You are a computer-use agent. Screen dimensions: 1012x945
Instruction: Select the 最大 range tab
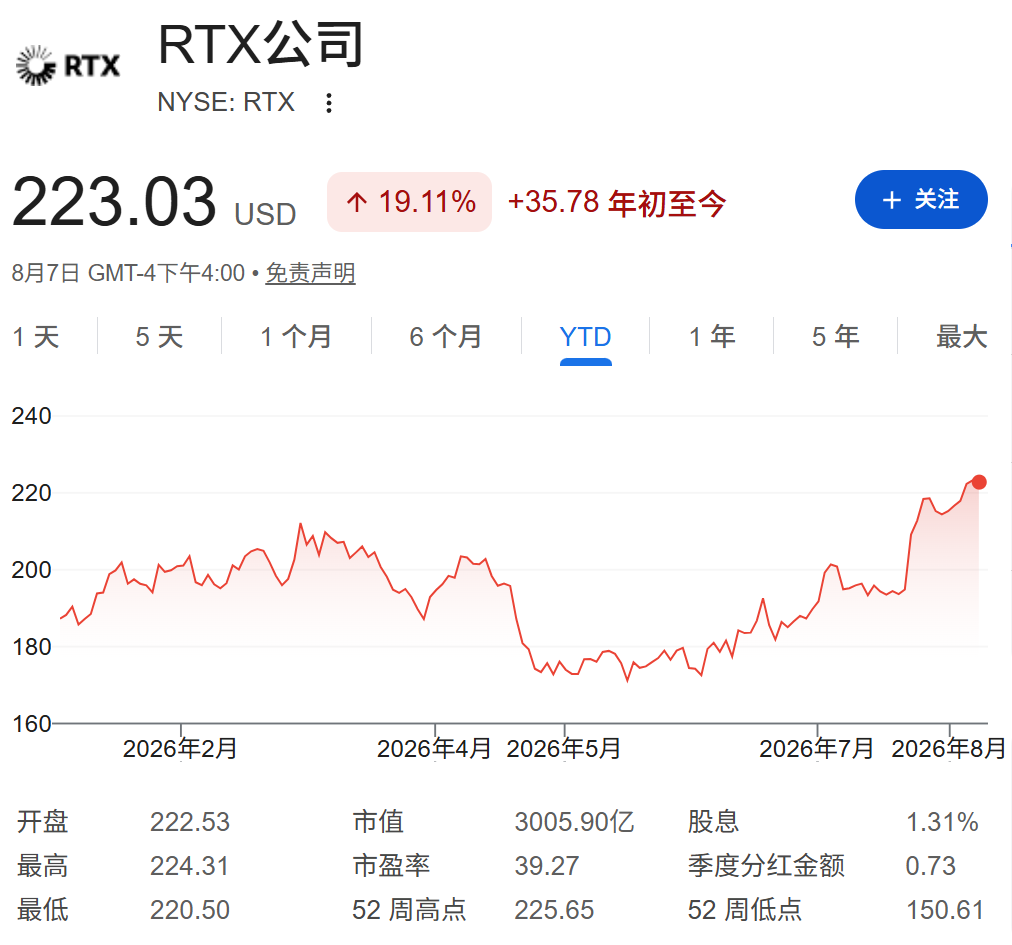tap(962, 337)
